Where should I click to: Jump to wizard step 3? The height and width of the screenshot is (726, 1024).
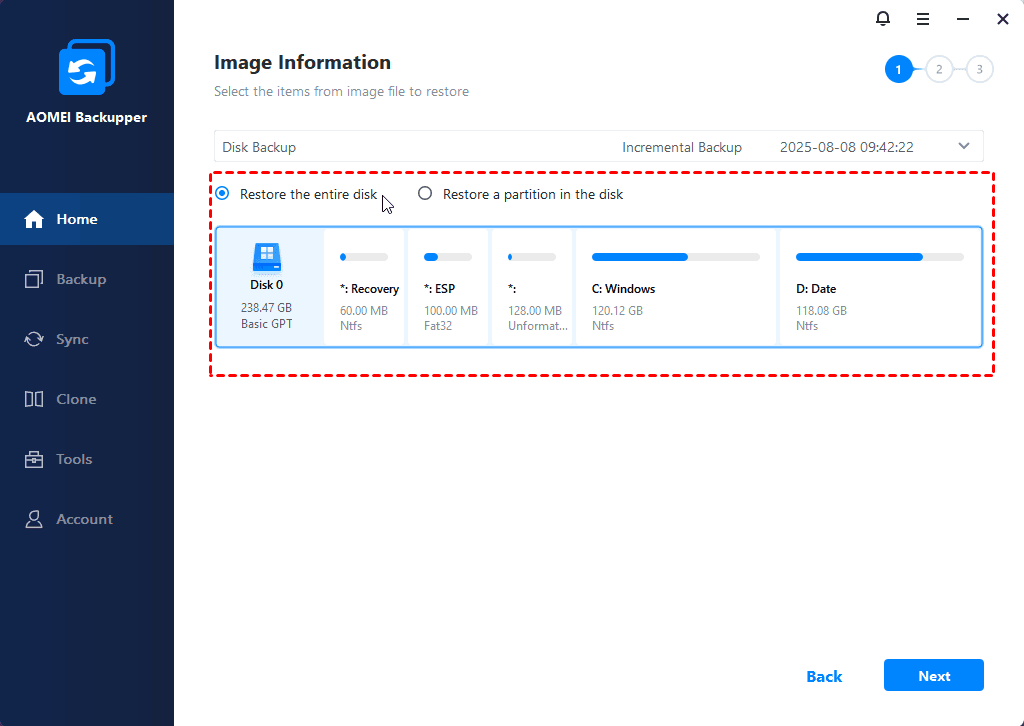click(x=979, y=68)
